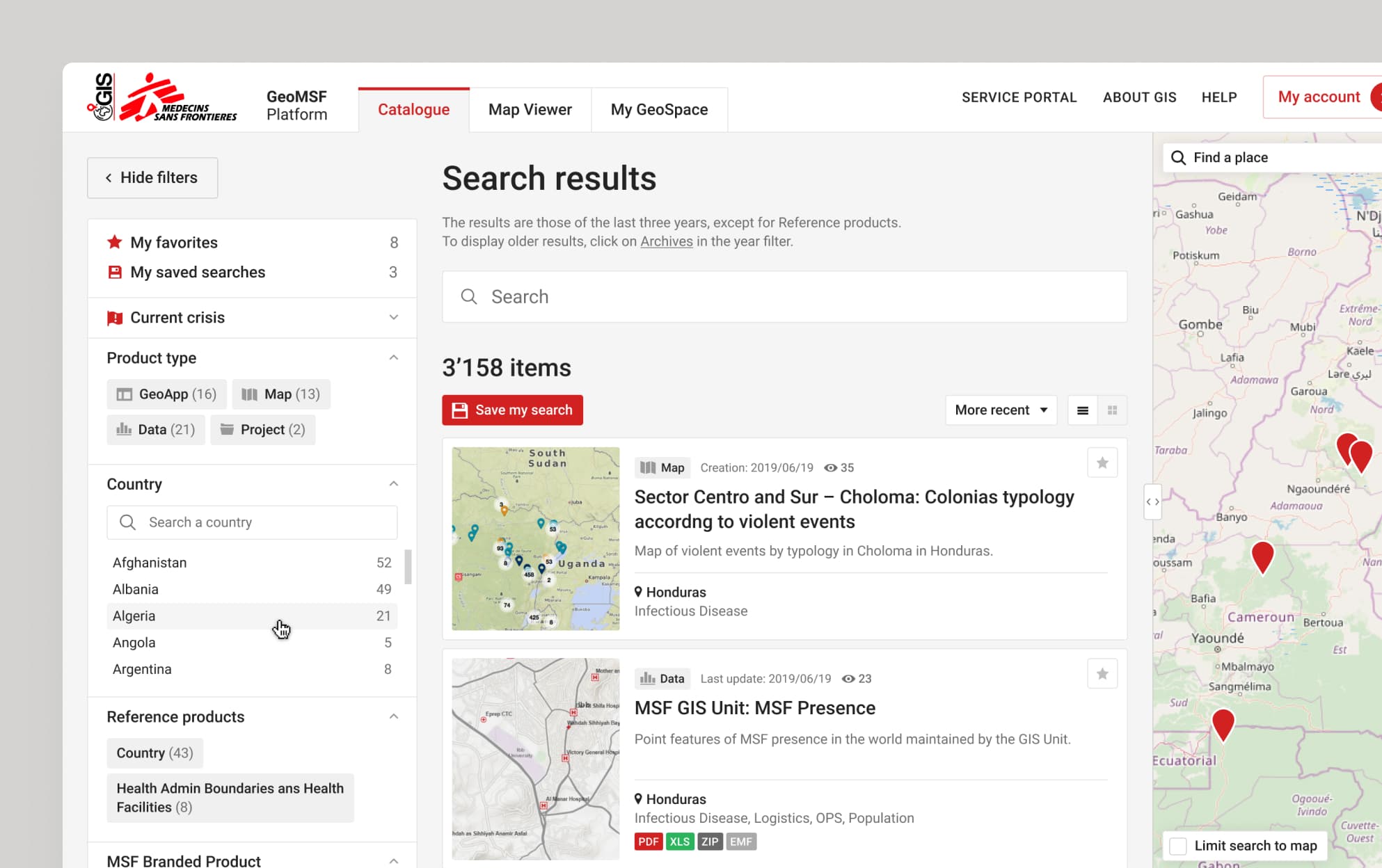Favorite the Sector Centro and Sur map
The height and width of the screenshot is (868, 1382).
1102,463
